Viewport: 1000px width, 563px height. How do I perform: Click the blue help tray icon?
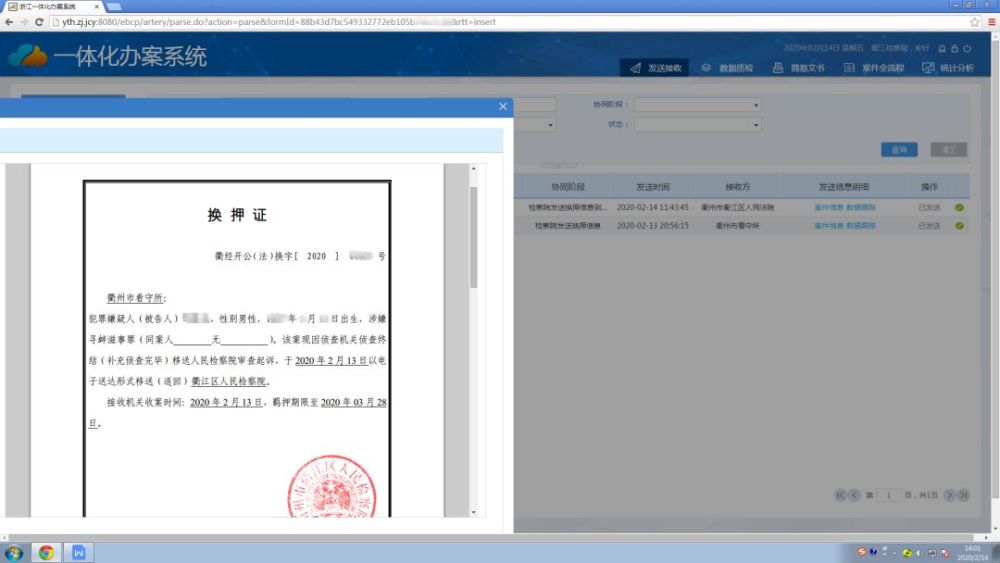pyautogui.click(x=873, y=552)
